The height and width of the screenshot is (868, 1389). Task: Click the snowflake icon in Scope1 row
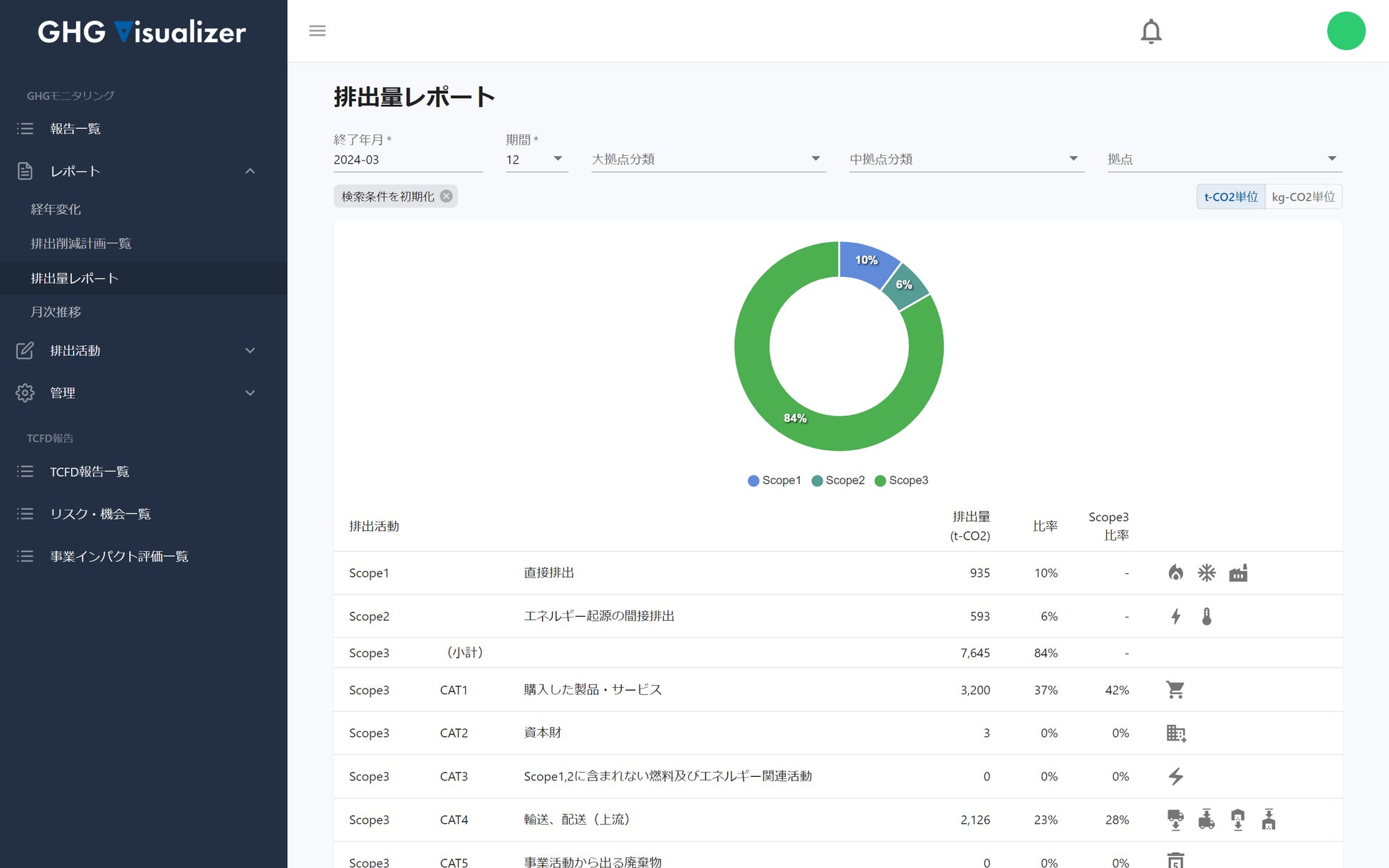pyautogui.click(x=1206, y=572)
